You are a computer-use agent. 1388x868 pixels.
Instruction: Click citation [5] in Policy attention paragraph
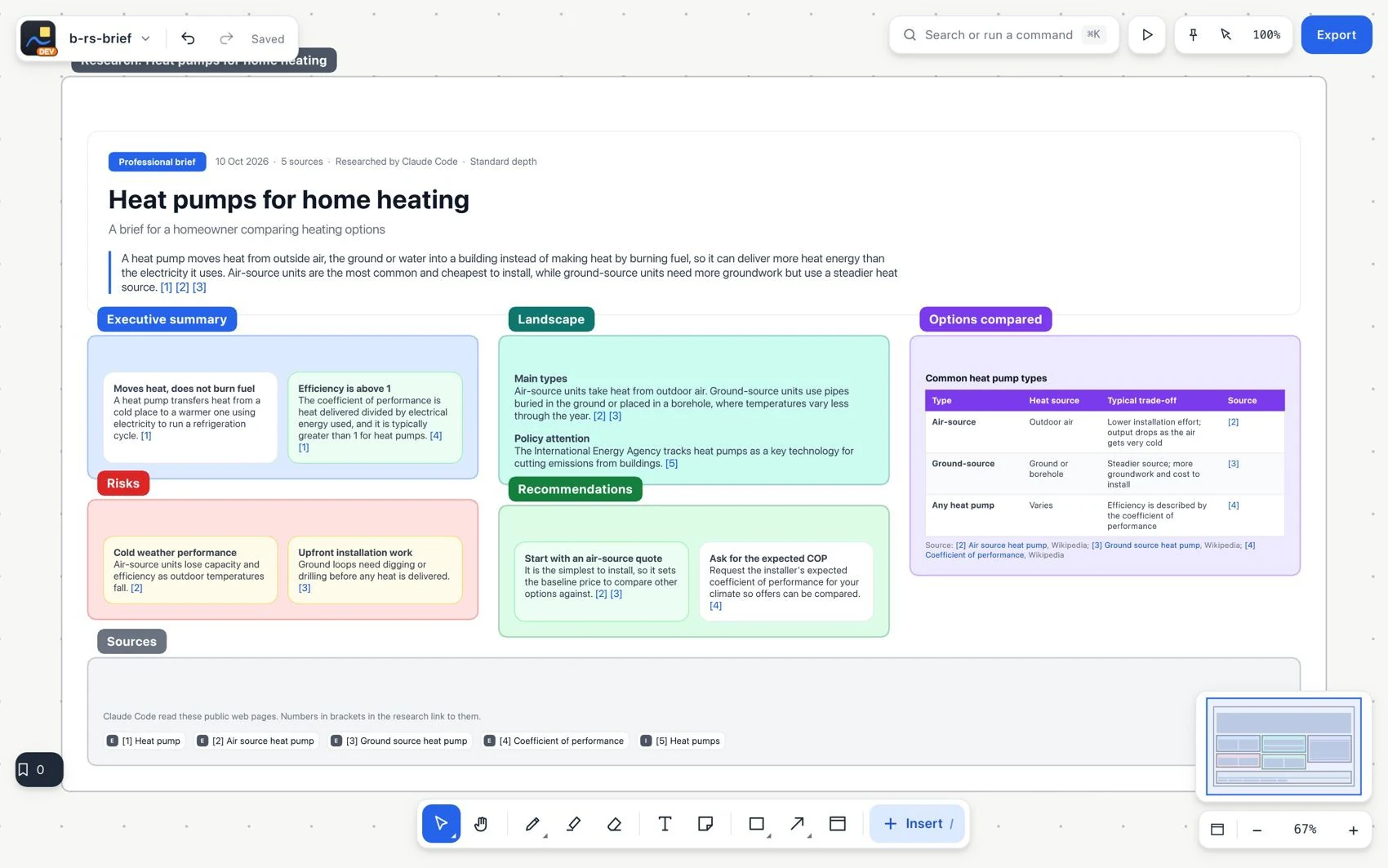(671, 463)
